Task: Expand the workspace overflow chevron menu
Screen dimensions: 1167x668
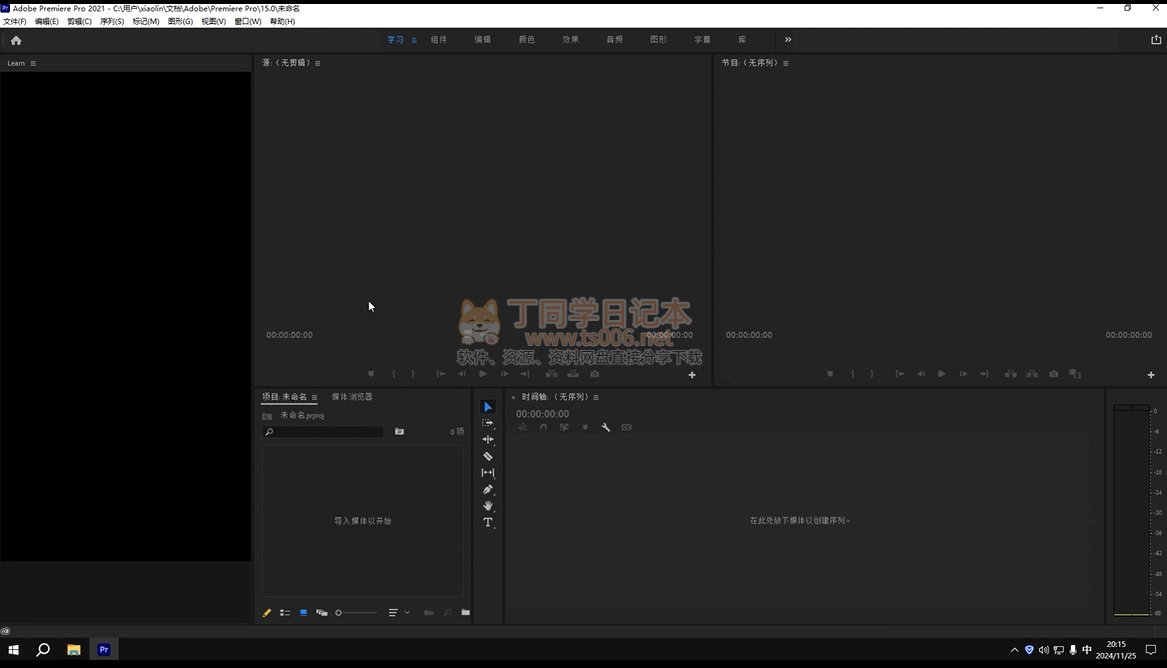Action: pyautogui.click(x=788, y=40)
